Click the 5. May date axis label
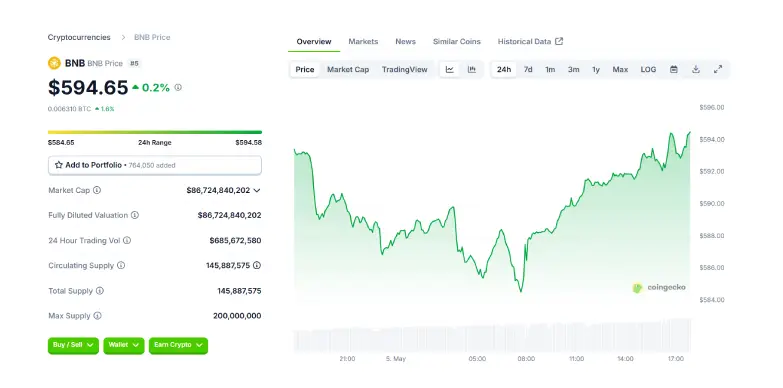 pos(396,359)
